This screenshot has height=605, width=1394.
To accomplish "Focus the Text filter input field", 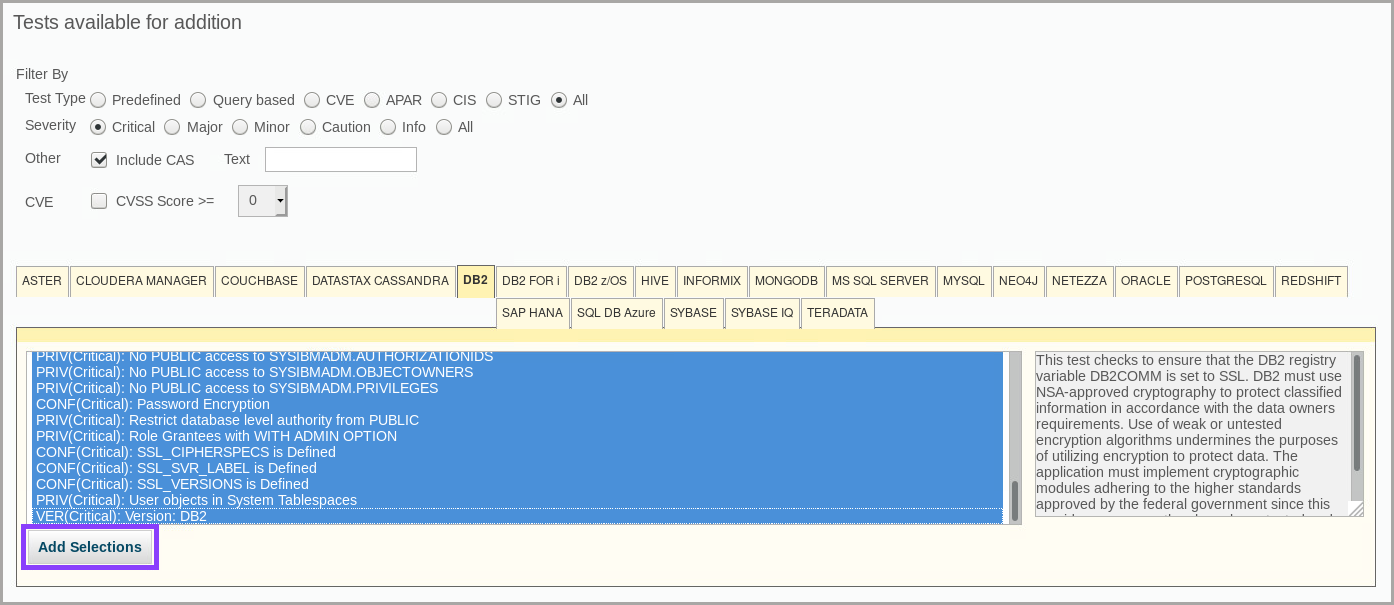I will [341, 160].
